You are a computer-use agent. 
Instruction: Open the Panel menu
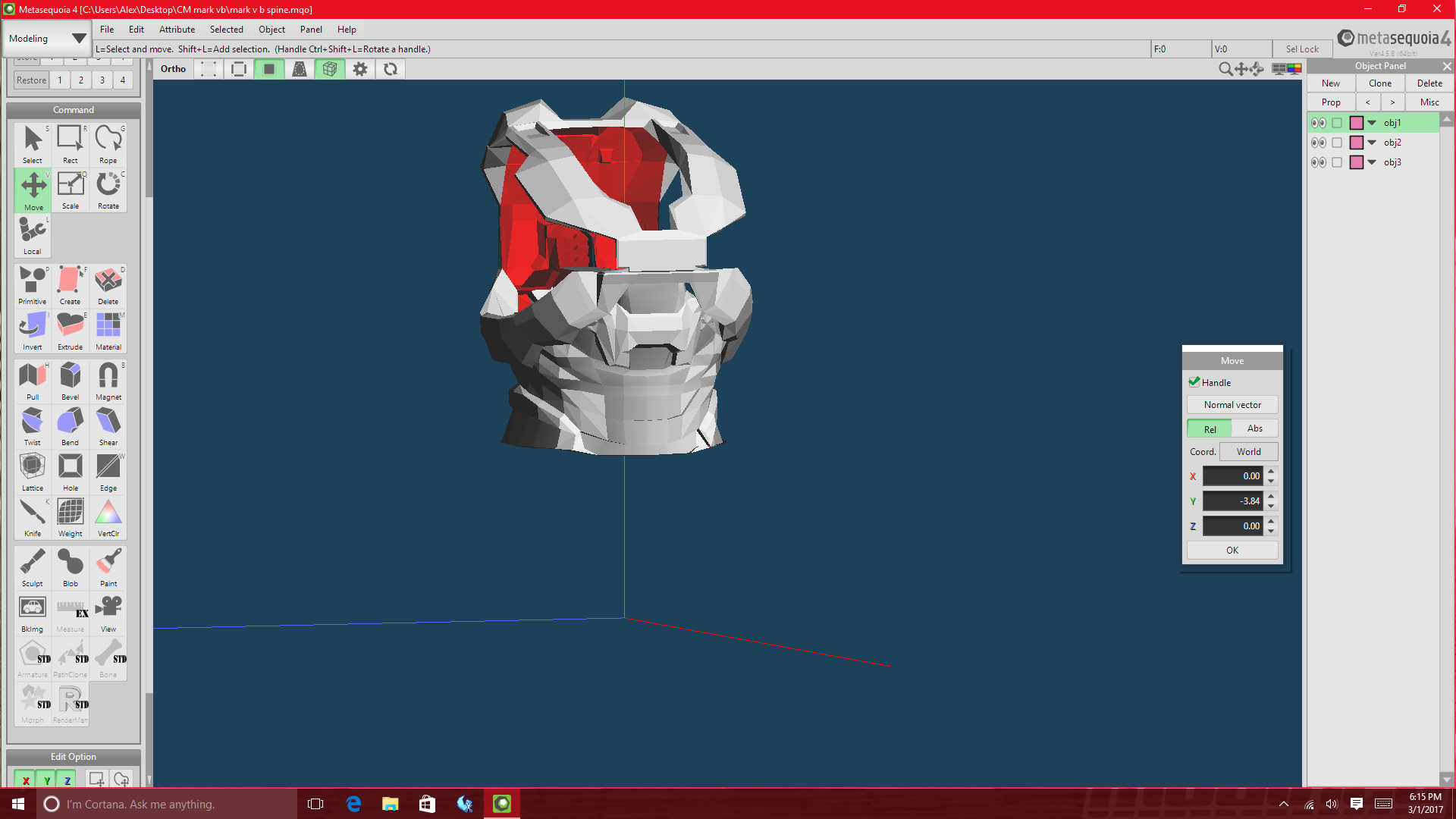311,30
